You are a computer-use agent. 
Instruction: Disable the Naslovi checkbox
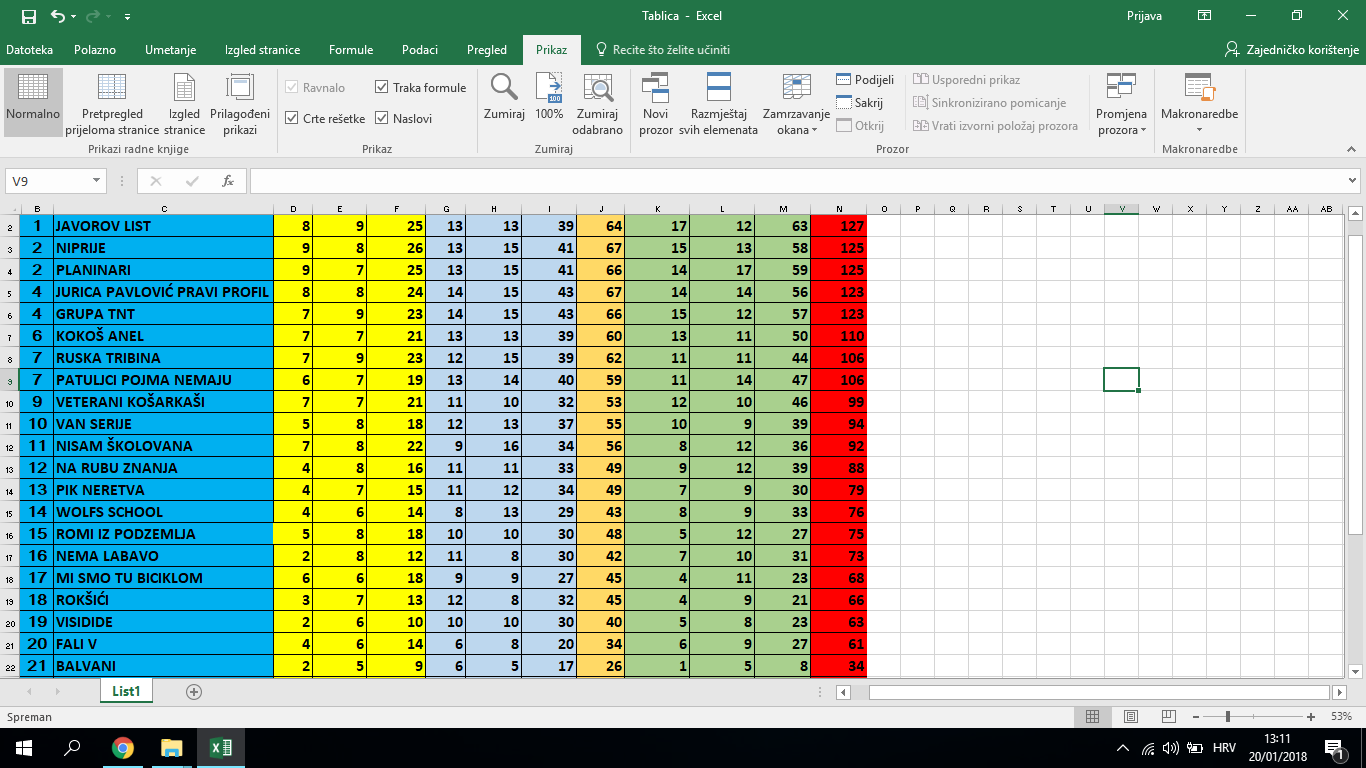(382, 118)
